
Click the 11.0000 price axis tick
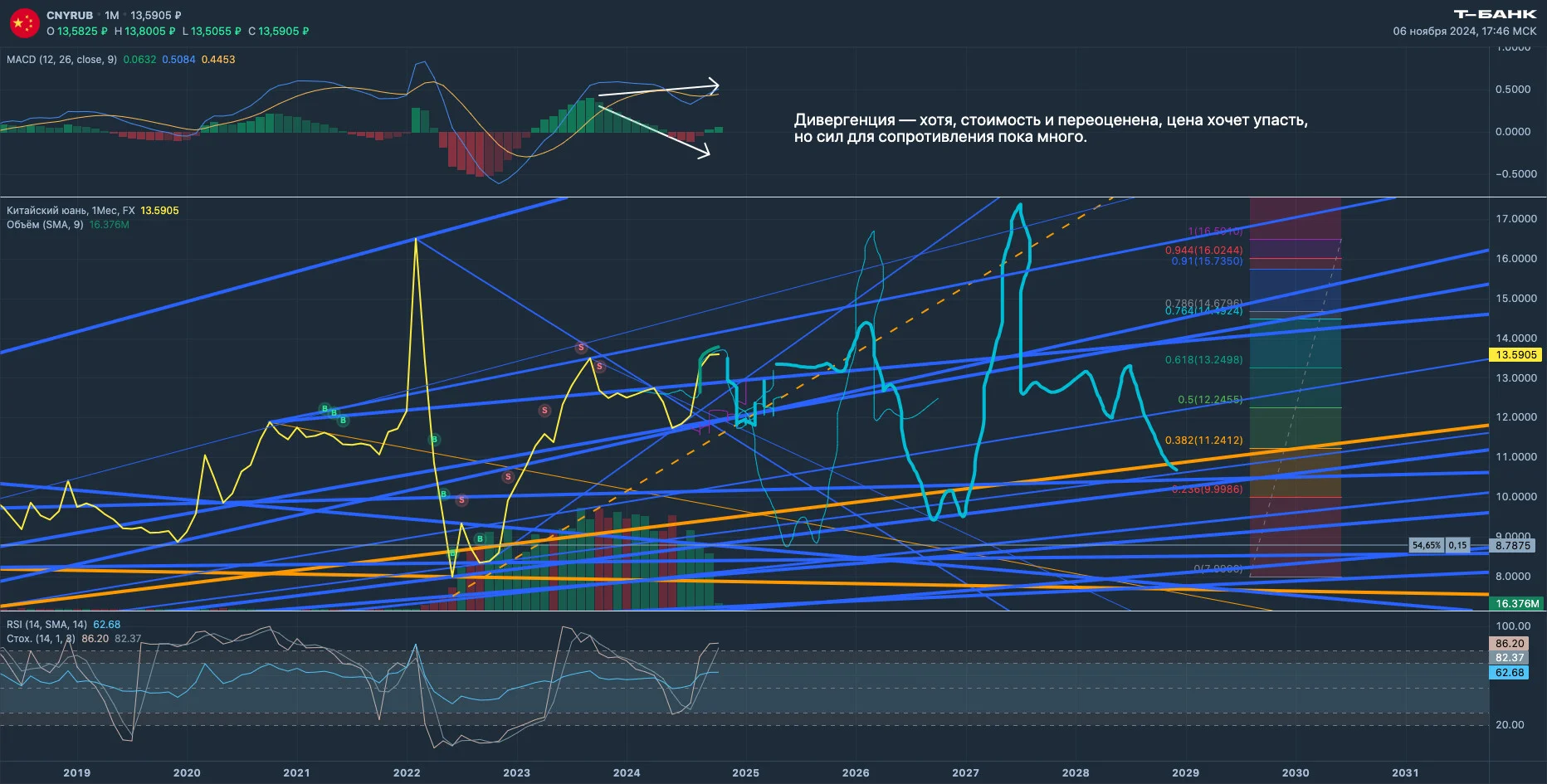[x=1516, y=457]
